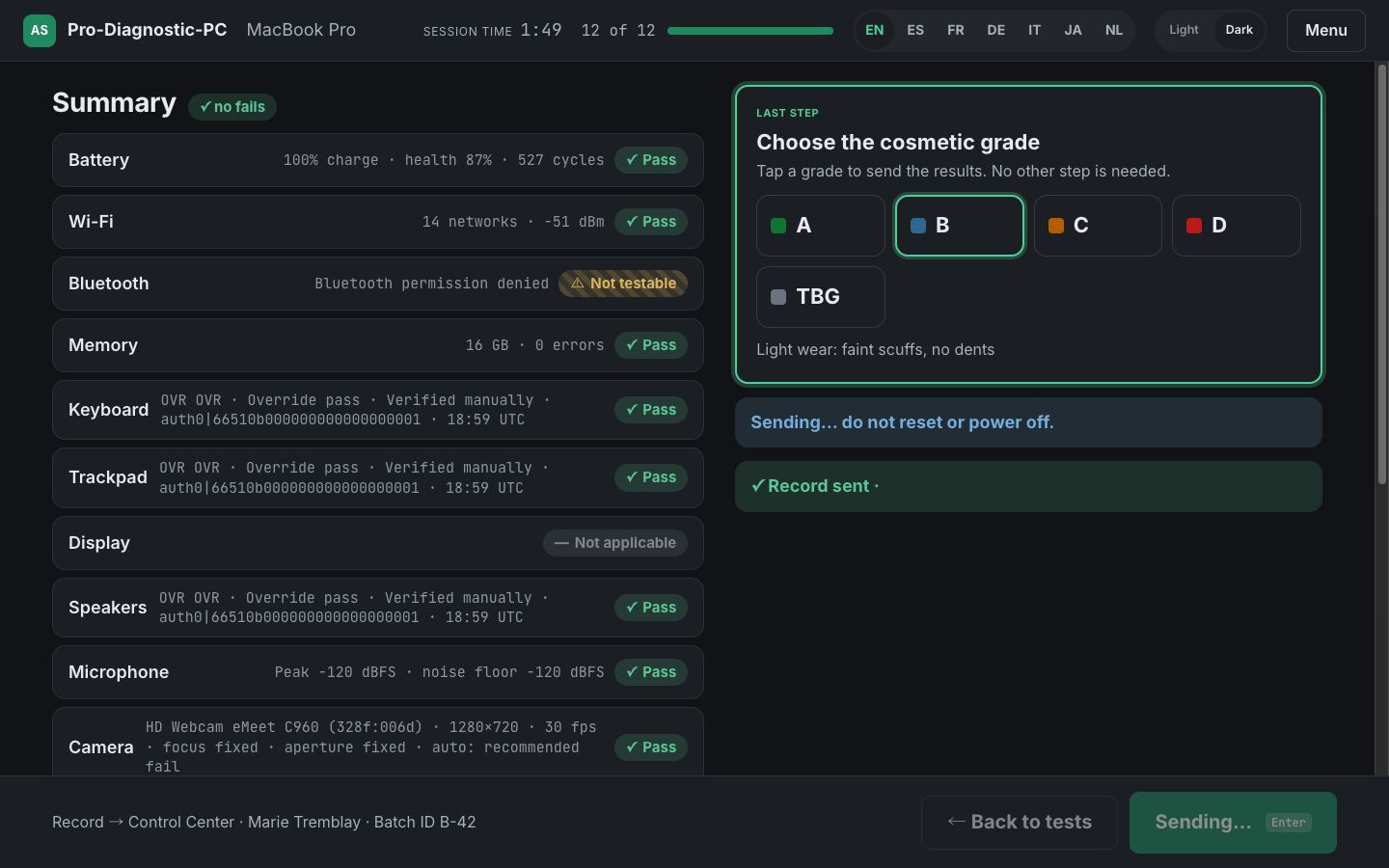Click the Memory Pass badge
The height and width of the screenshot is (868, 1389).
click(x=651, y=345)
